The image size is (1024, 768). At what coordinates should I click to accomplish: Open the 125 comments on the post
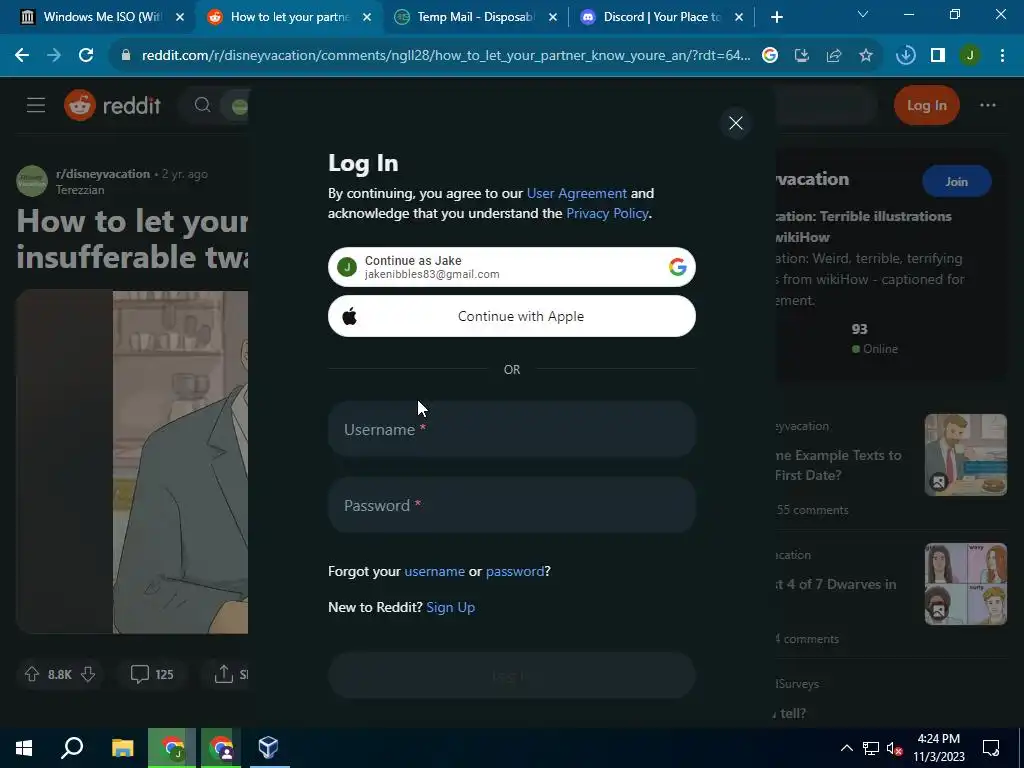coord(152,674)
